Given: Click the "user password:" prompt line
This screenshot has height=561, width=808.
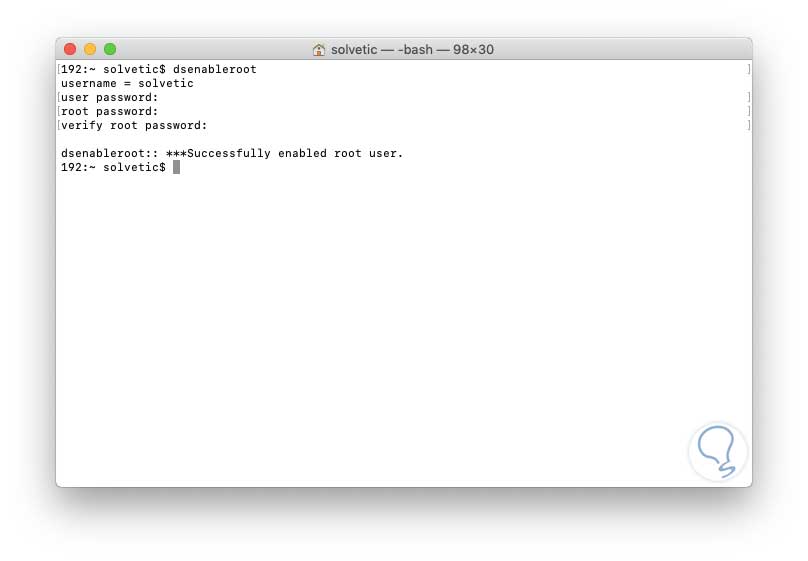Looking at the screenshot, I should 109,98.
